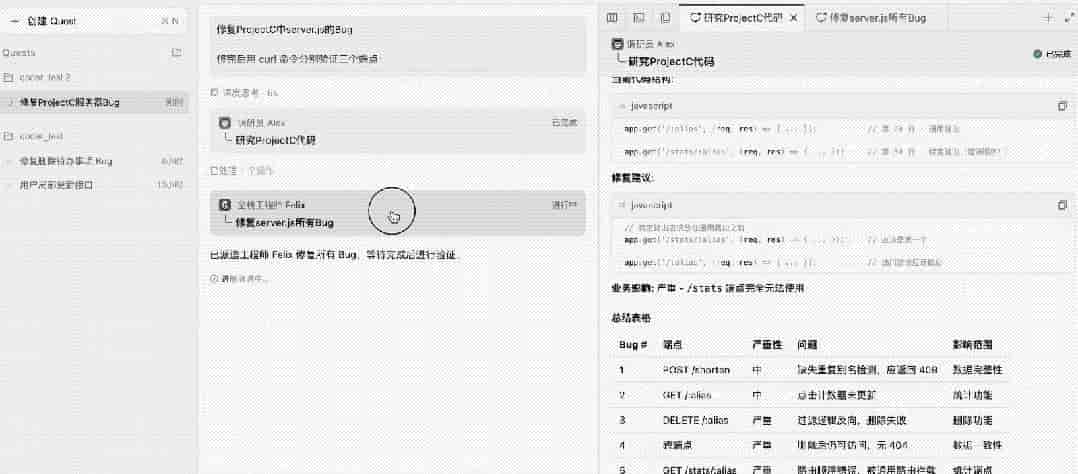Click the 进行中 status on Felix card

[x=564, y=204]
